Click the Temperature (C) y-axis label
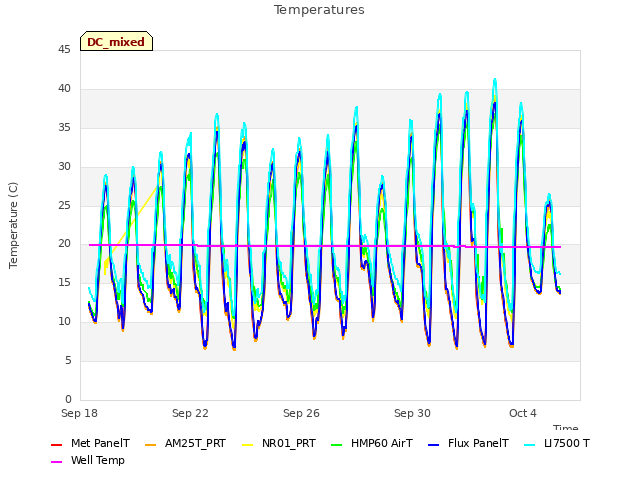 coord(13,225)
